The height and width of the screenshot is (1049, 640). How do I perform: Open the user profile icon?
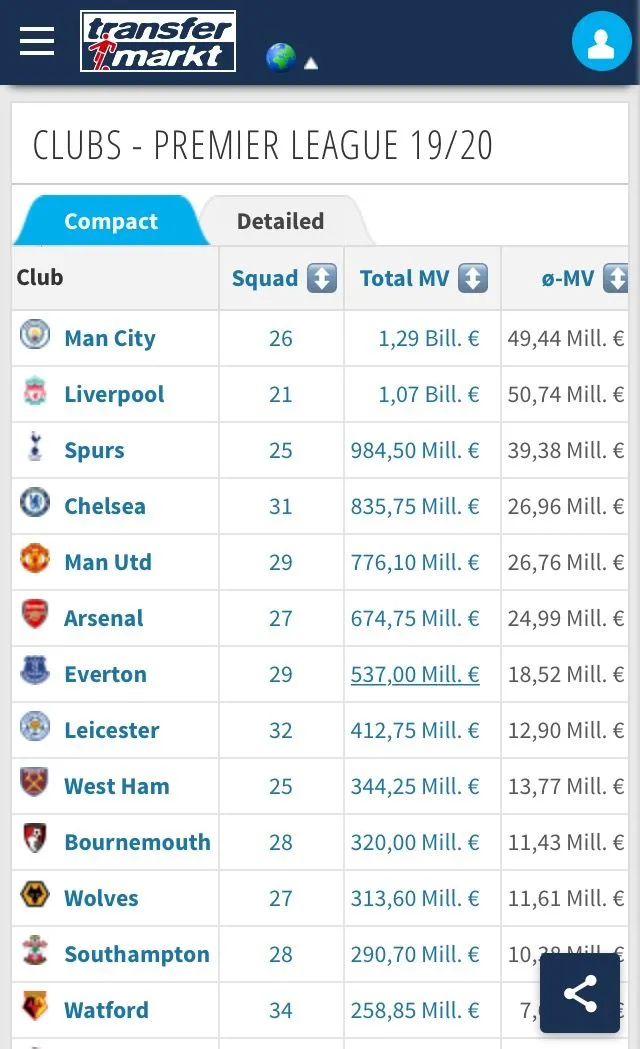(x=601, y=42)
